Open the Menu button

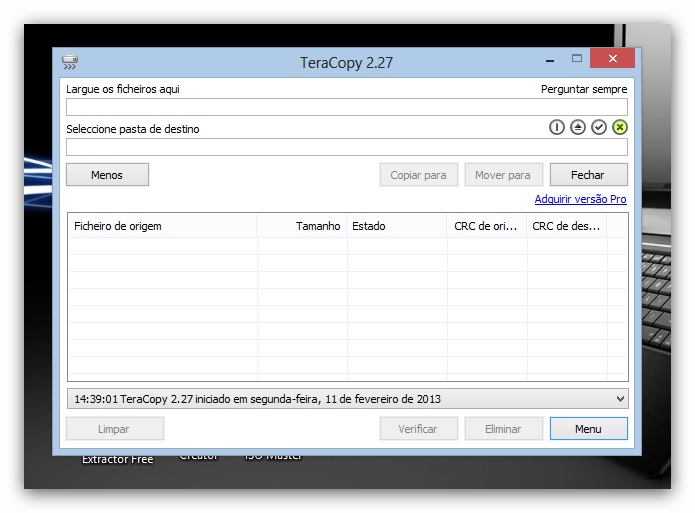click(x=589, y=429)
